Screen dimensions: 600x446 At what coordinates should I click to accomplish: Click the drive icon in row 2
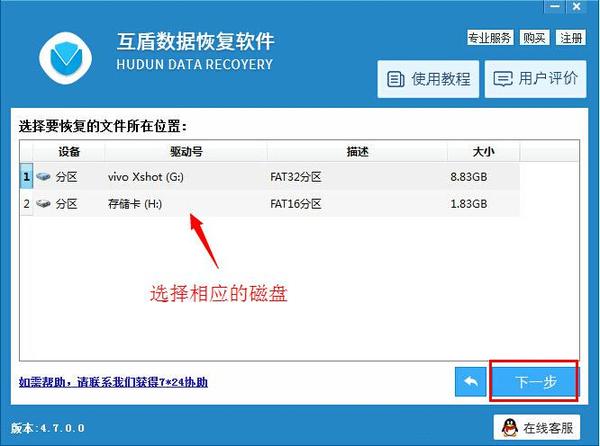pos(44,203)
